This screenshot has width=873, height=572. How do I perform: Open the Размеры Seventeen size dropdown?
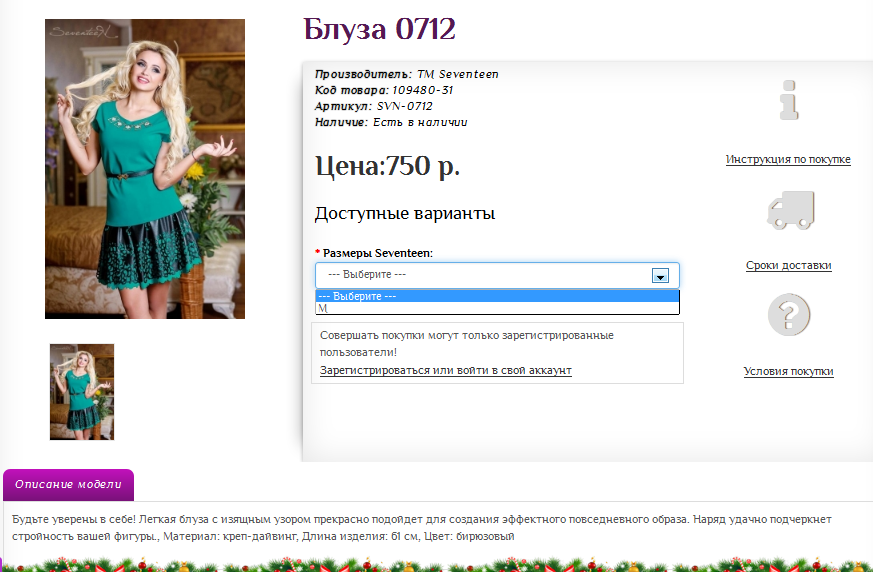[x=497, y=275]
